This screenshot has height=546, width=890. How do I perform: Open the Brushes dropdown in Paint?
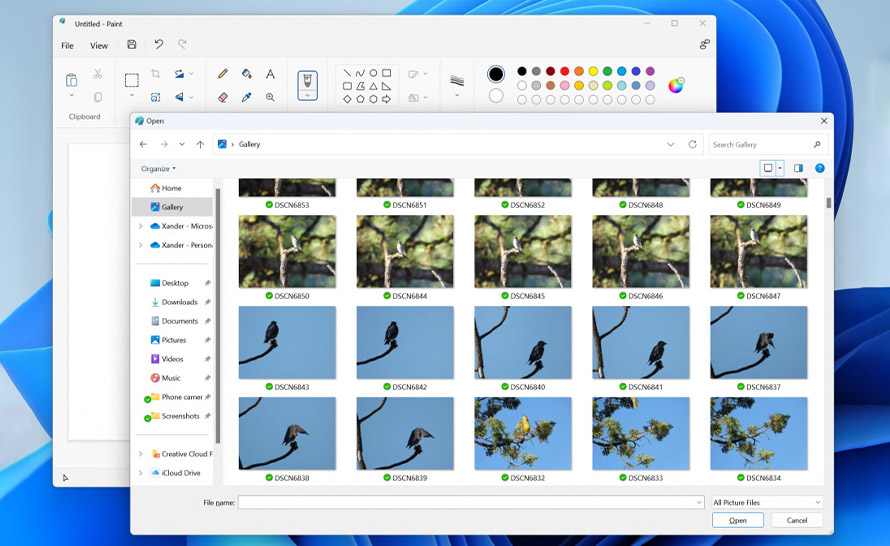pos(308,96)
